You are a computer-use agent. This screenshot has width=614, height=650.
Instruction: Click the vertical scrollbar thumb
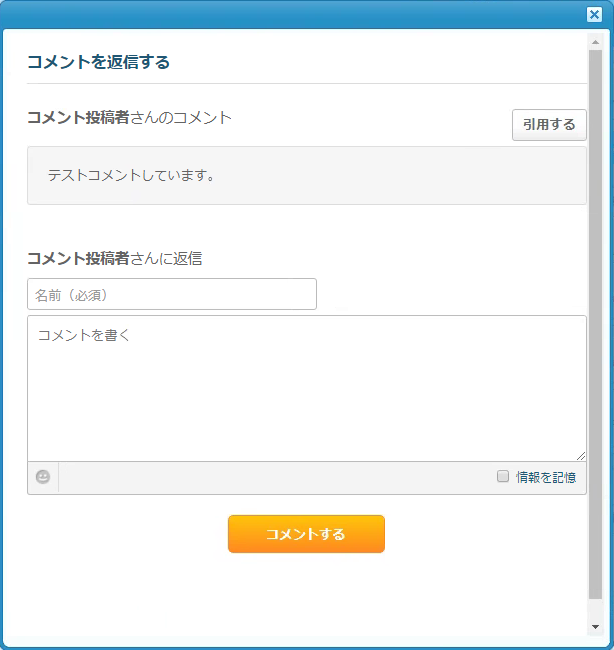pos(595,324)
